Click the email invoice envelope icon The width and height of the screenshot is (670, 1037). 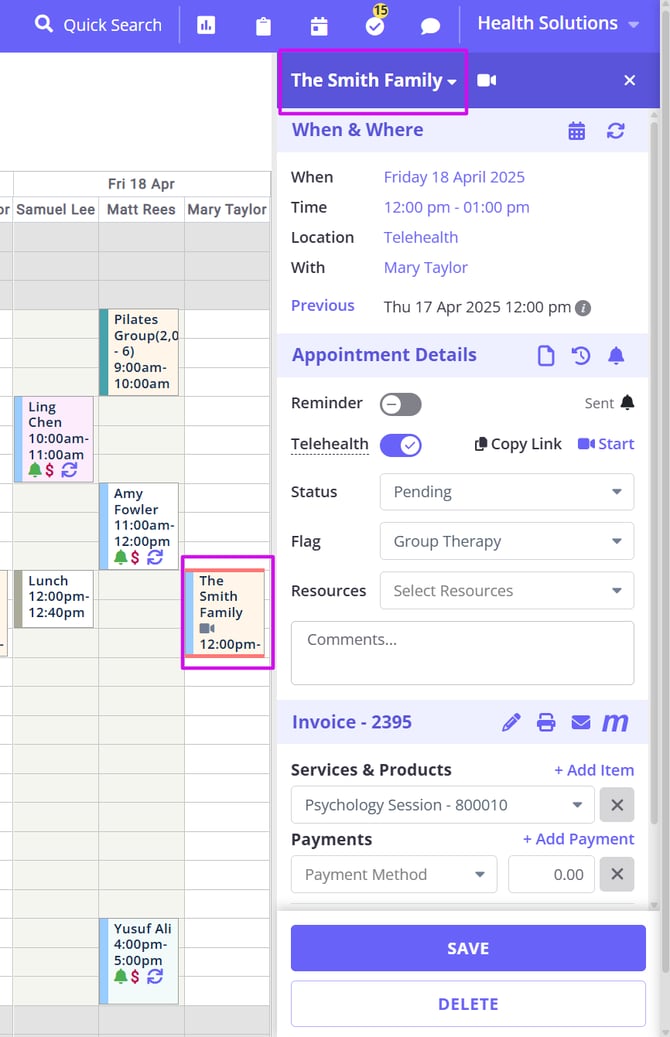coord(581,722)
